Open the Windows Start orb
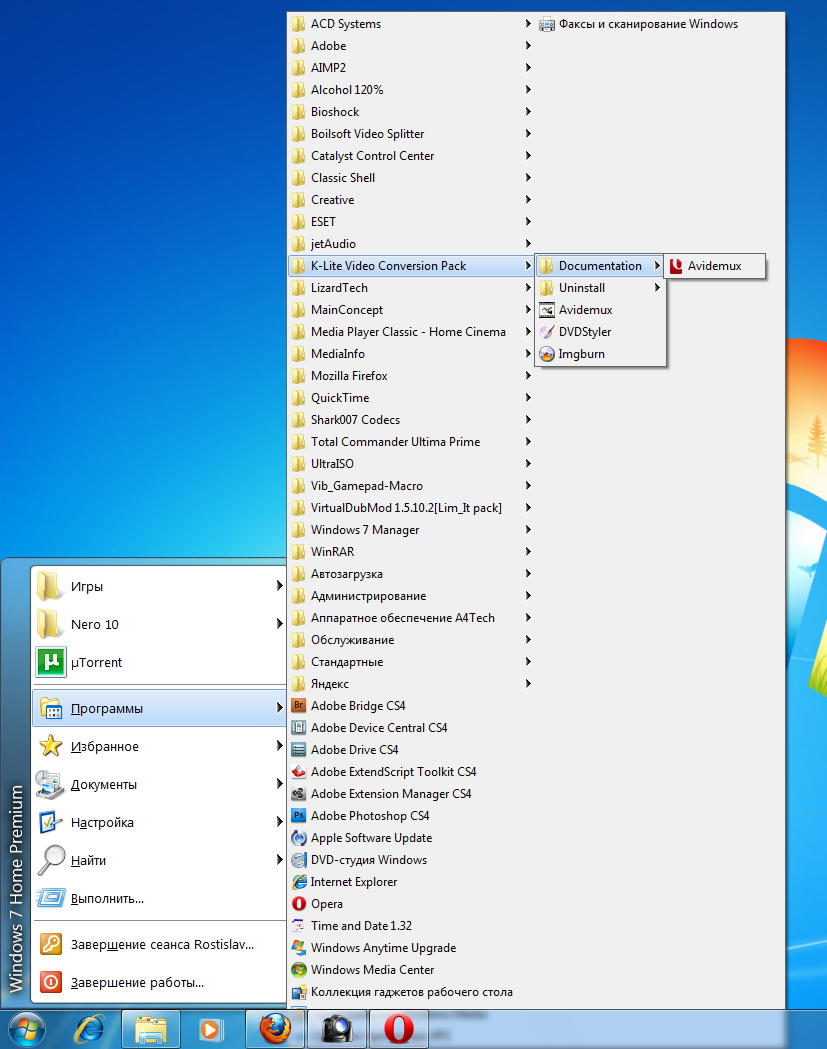The image size is (827, 1049). point(27,1029)
